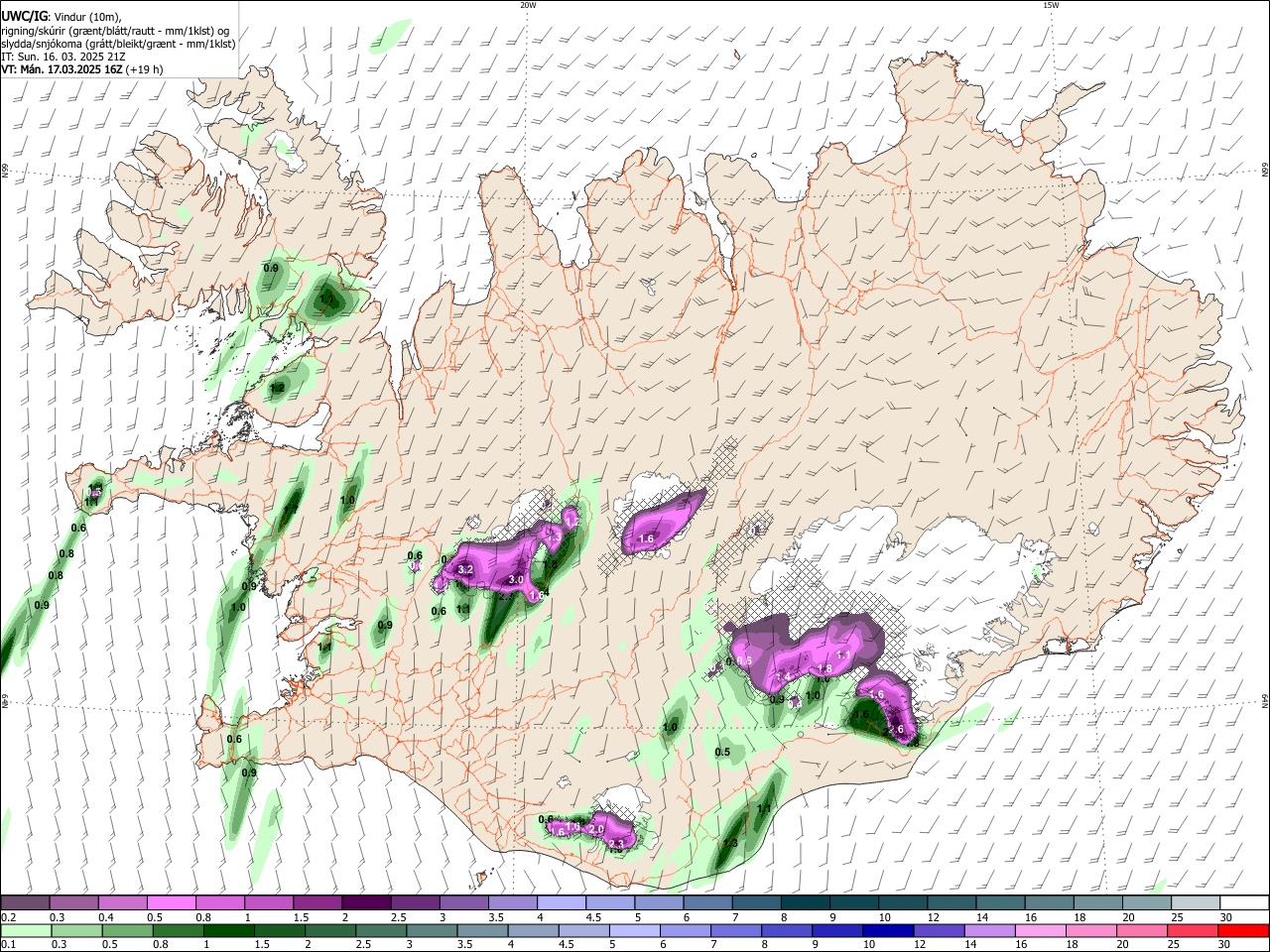Click the '15W' longitude label

tap(1051, 5)
